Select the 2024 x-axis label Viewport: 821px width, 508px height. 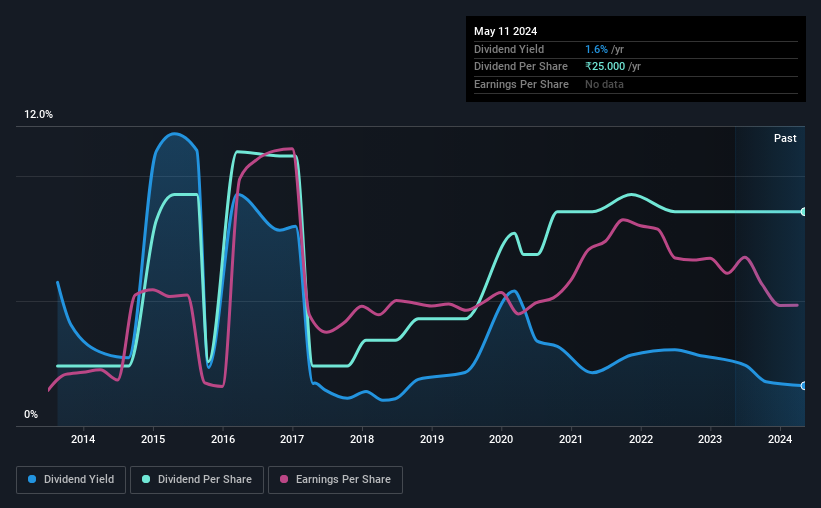point(780,439)
